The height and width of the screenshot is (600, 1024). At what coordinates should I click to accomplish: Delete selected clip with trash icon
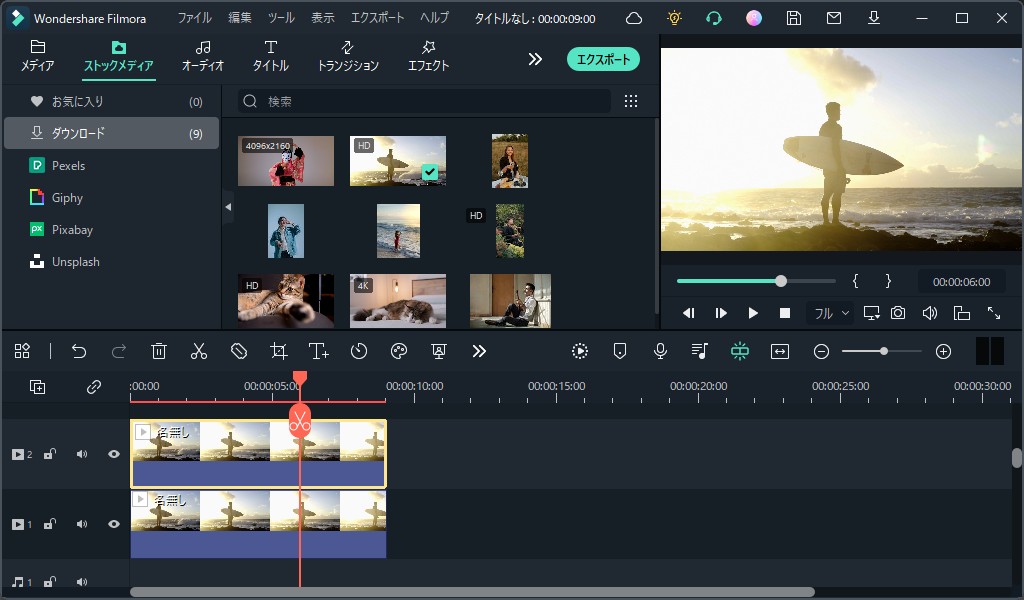click(159, 351)
